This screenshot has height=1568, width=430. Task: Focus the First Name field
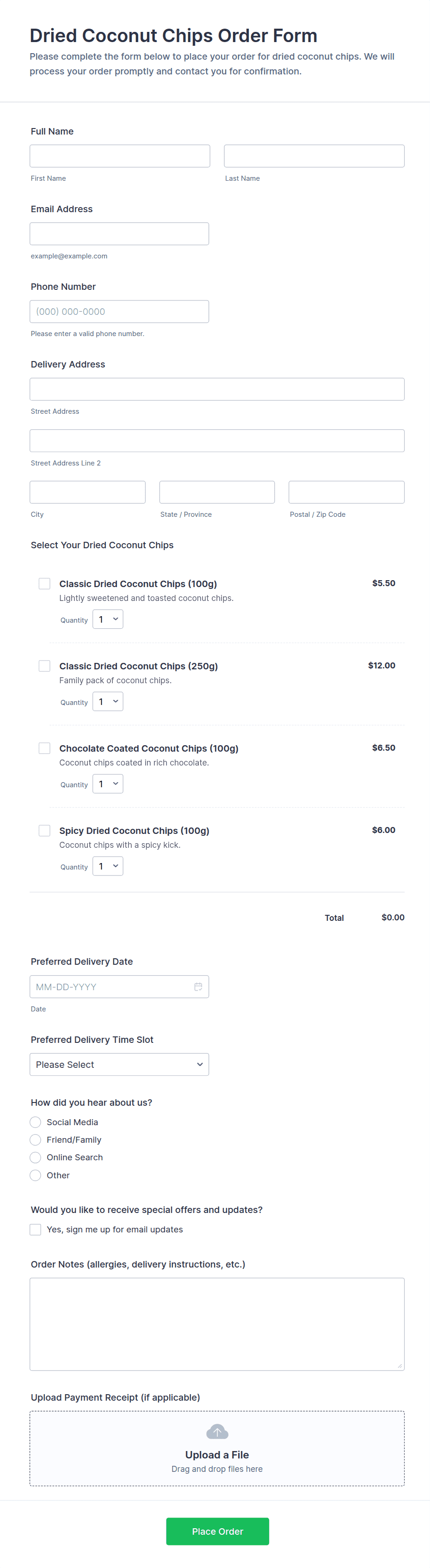[x=120, y=156]
